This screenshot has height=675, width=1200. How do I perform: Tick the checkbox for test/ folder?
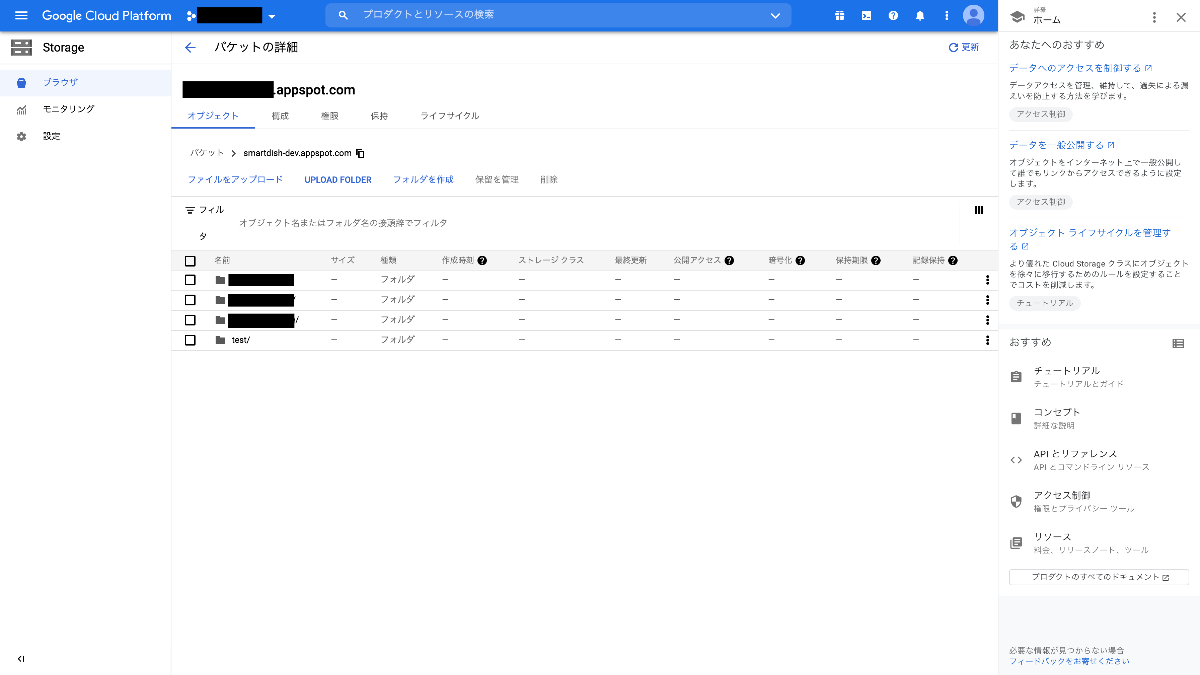(190, 340)
